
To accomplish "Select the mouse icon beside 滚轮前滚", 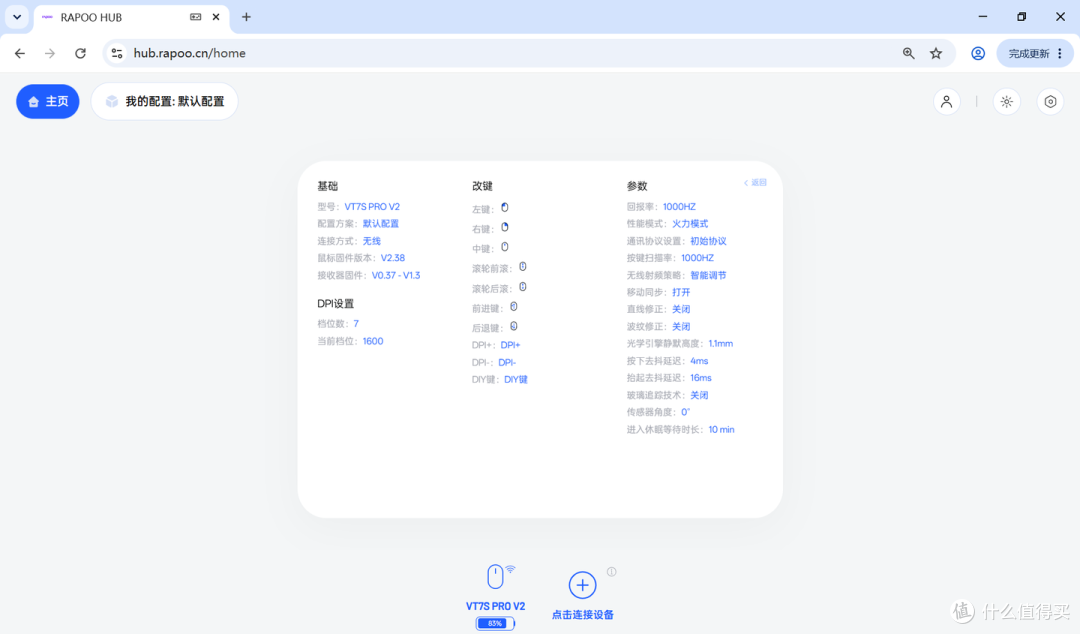I will coord(523,267).
